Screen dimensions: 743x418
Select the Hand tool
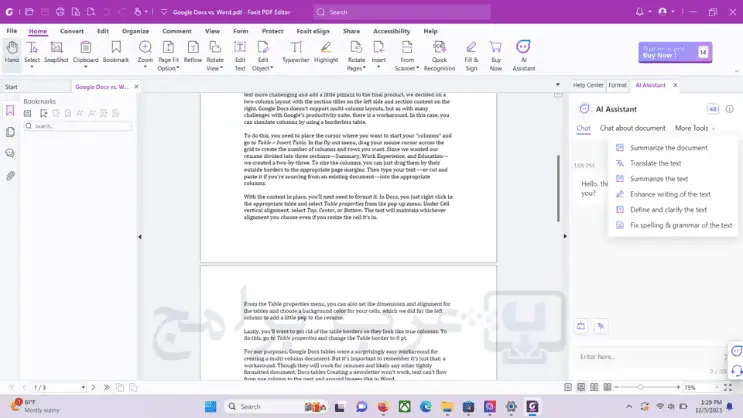12,52
